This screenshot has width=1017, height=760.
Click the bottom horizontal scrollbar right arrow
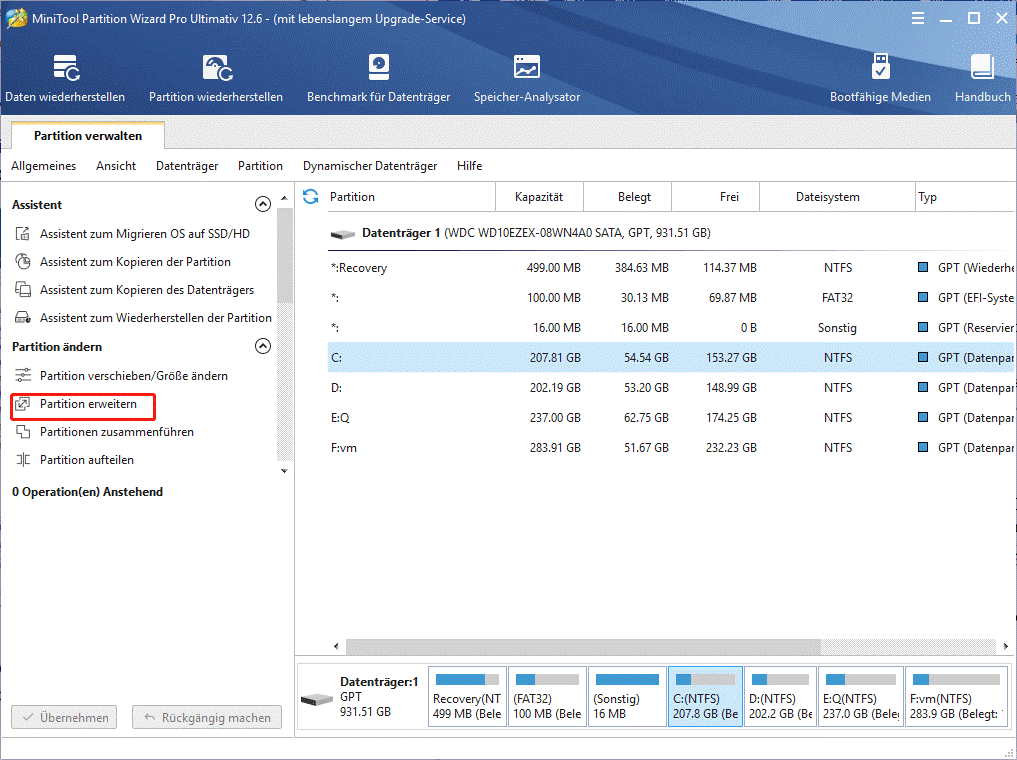click(1006, 646)
